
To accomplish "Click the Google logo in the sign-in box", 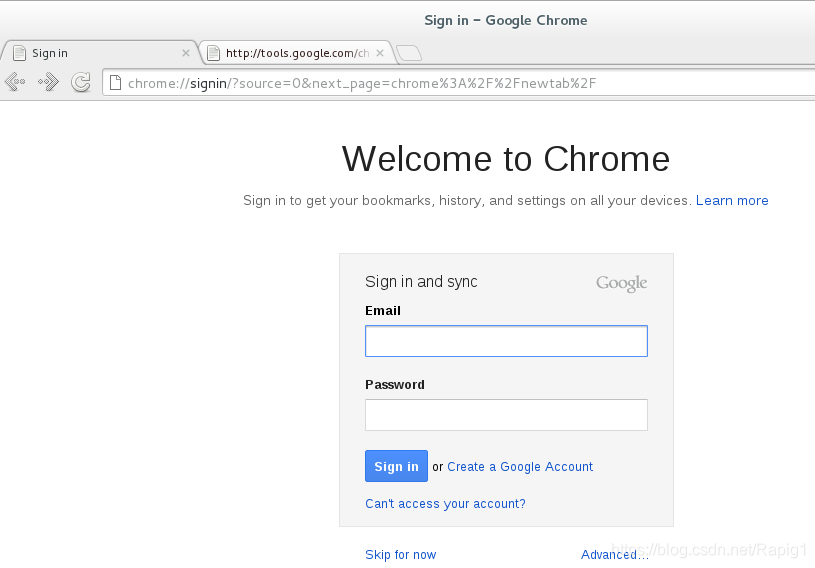I will pos(621,283).
